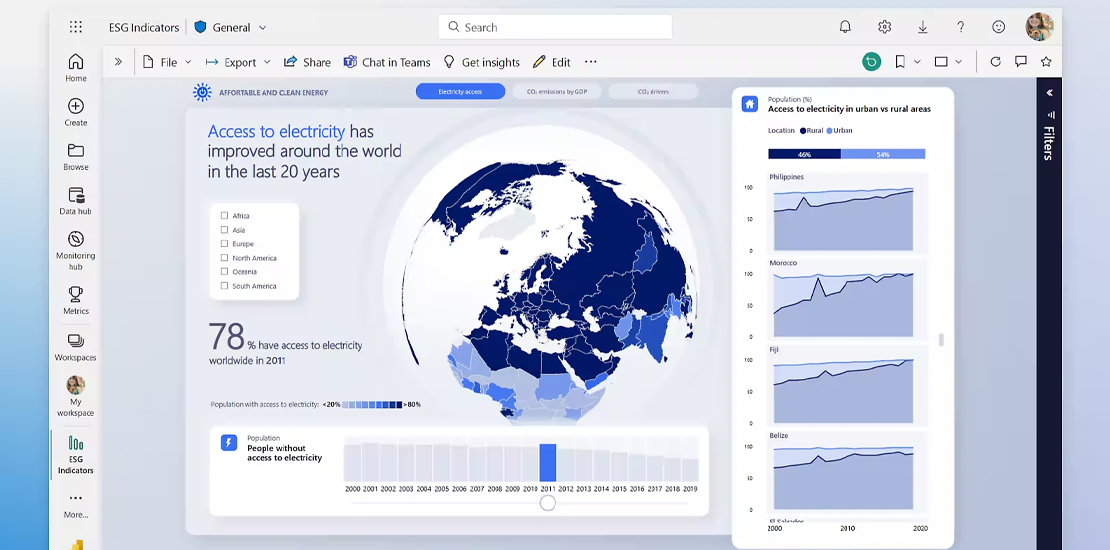Open Monitoring hub
Screen dimensions: 1110x550
(x=76, y=250)
